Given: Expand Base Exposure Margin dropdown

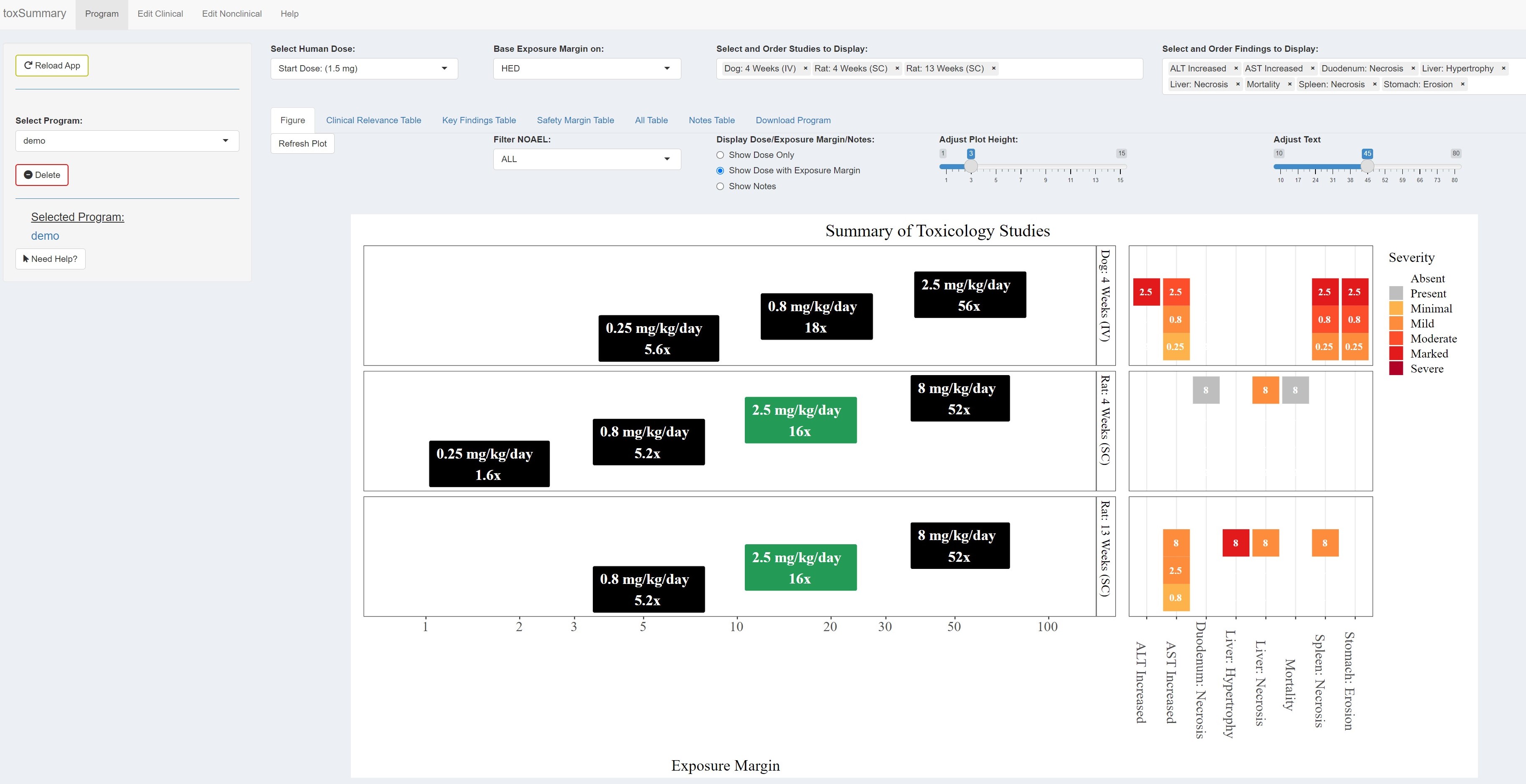Looking at the screenshot, I should pyautogui.click(x=587, y=69).
